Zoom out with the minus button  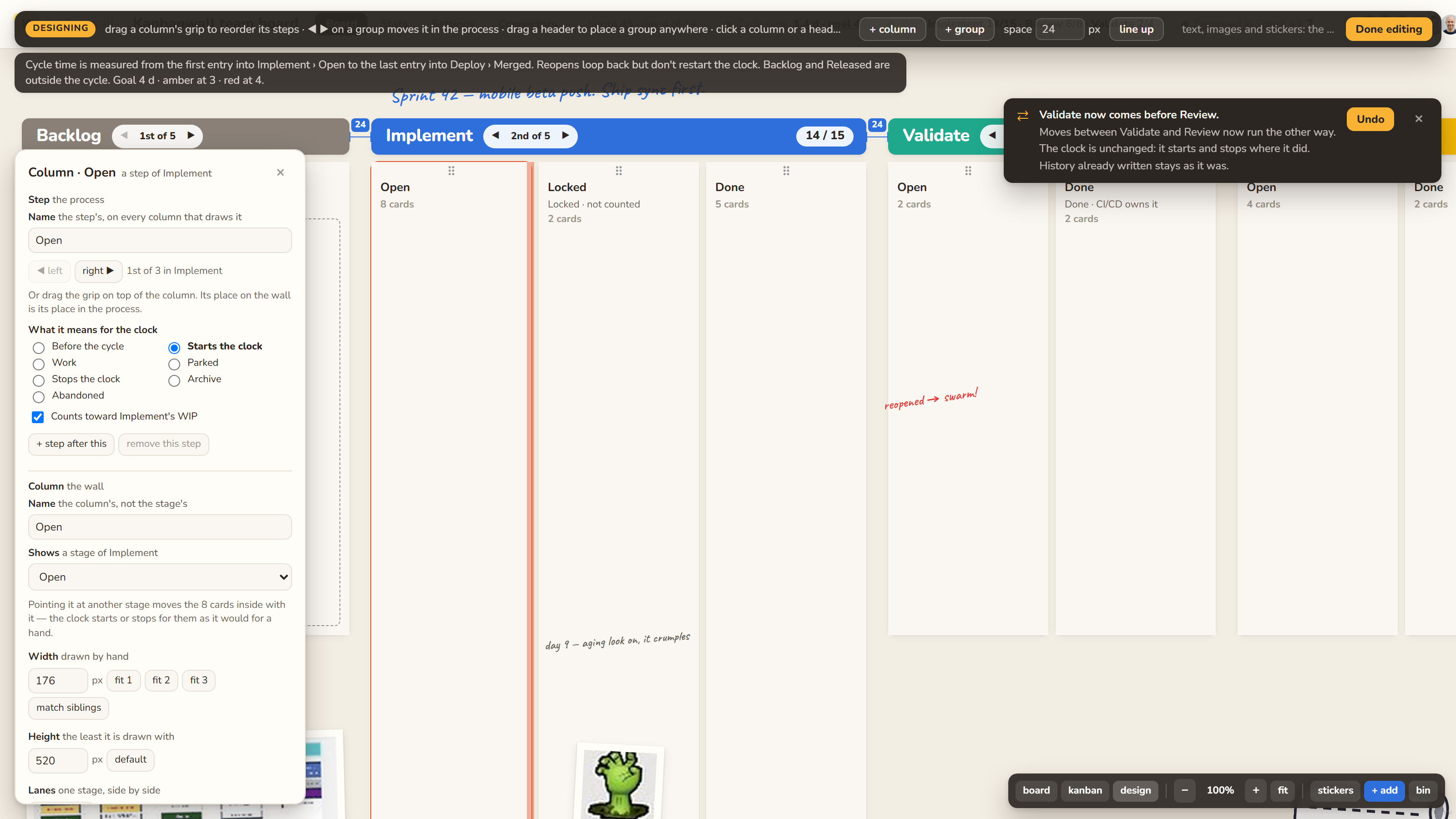1185,790
